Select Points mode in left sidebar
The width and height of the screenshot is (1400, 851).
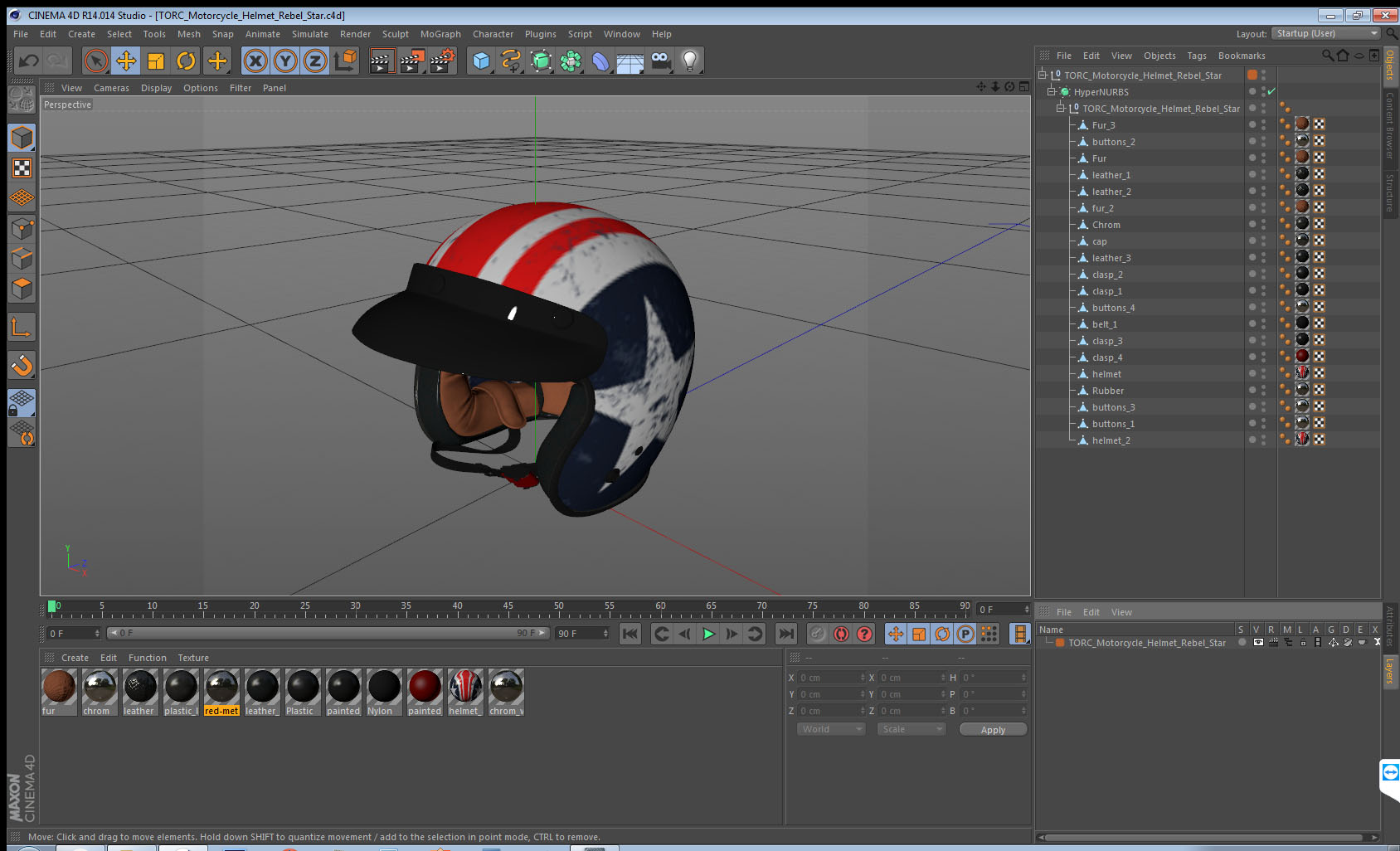[22, 229]
